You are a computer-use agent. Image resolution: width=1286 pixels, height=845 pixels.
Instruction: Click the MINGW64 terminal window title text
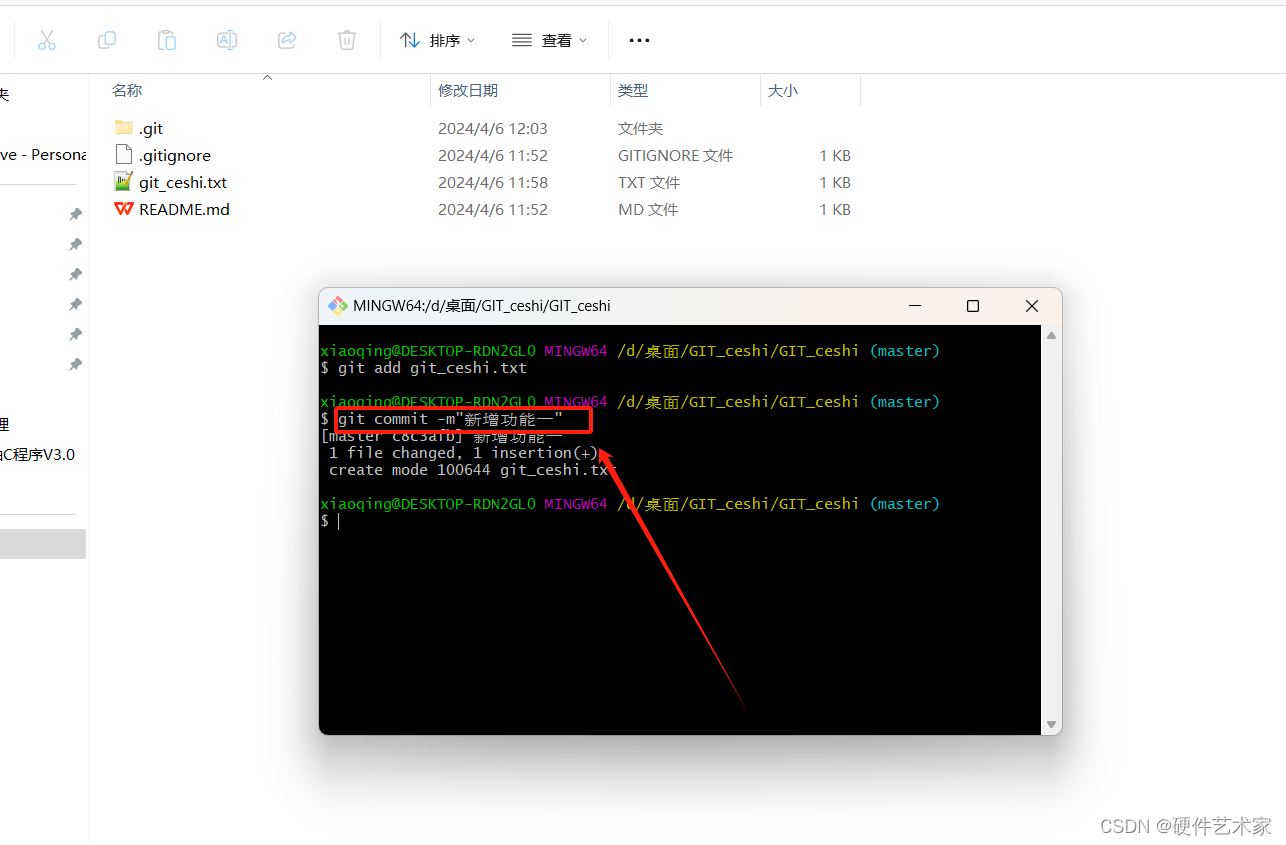(x=482, y=306)
